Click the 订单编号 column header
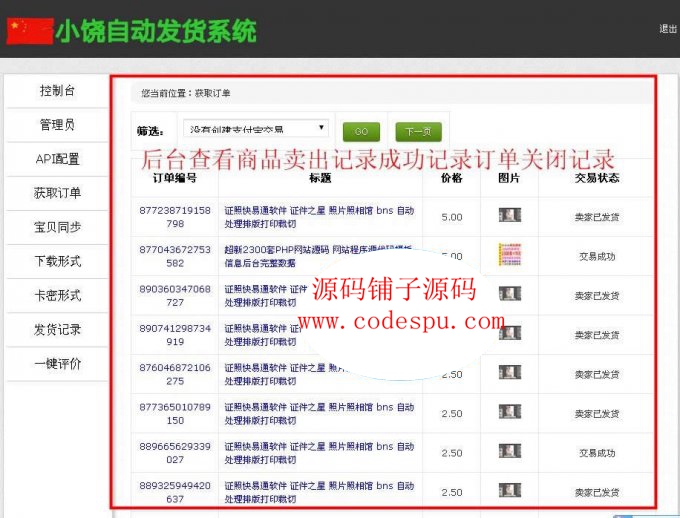680x518 pixels. (x=175, y=178)
